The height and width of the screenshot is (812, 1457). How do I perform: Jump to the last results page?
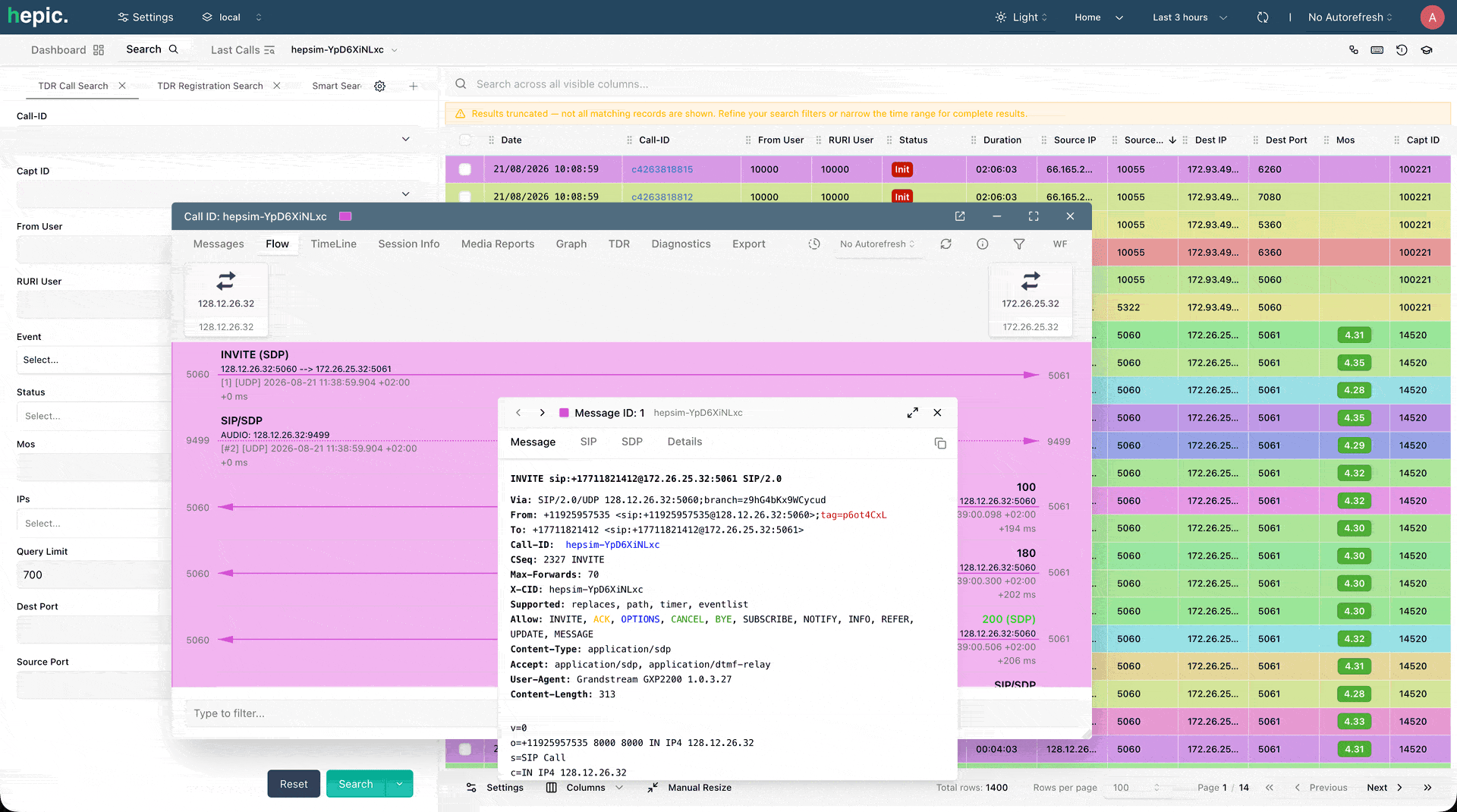[1427, 788]
